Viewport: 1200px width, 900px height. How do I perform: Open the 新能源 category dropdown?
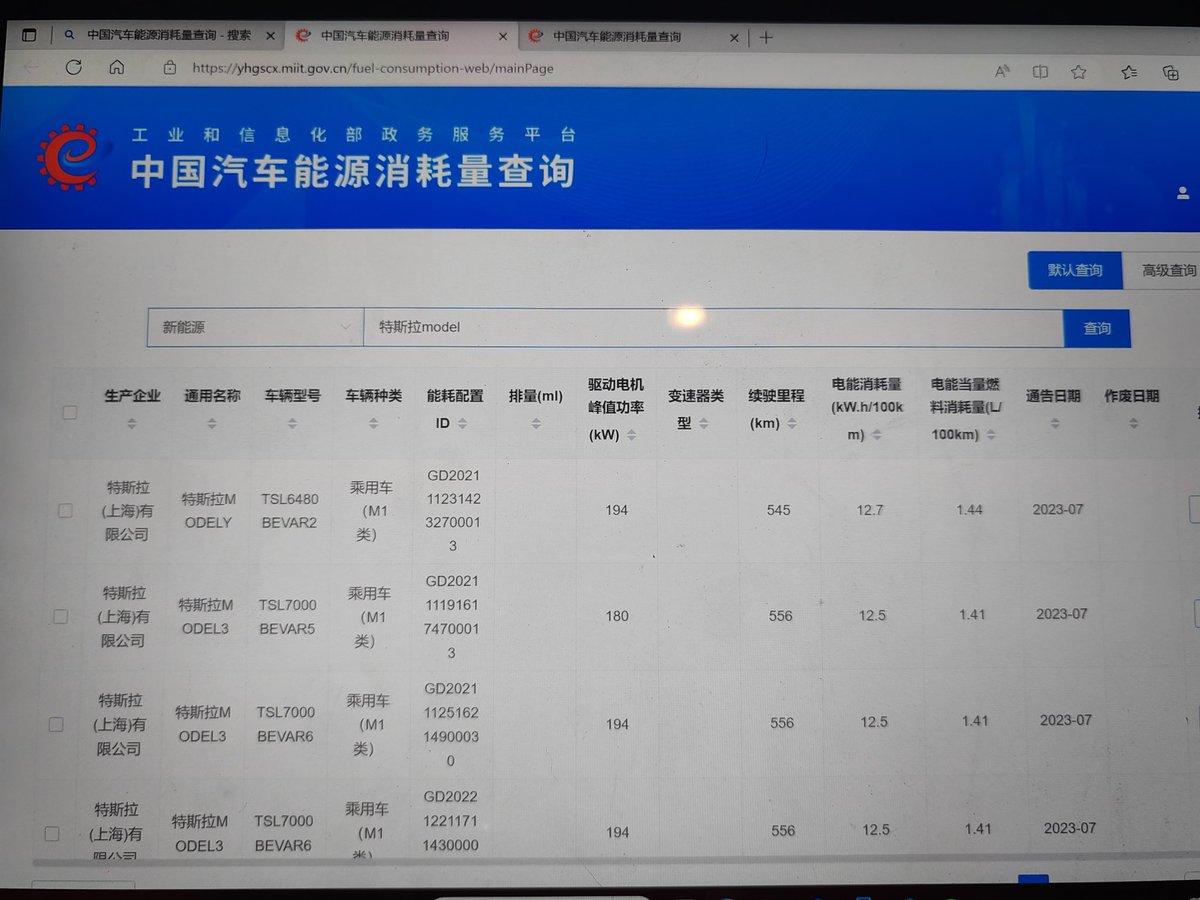(255, 327)
